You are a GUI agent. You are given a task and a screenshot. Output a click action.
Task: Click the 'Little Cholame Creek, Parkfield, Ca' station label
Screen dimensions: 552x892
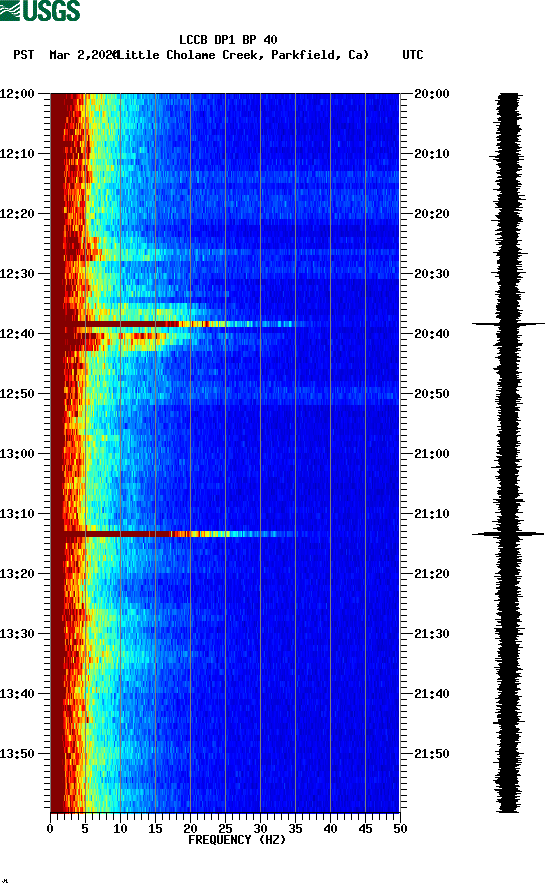243,55
